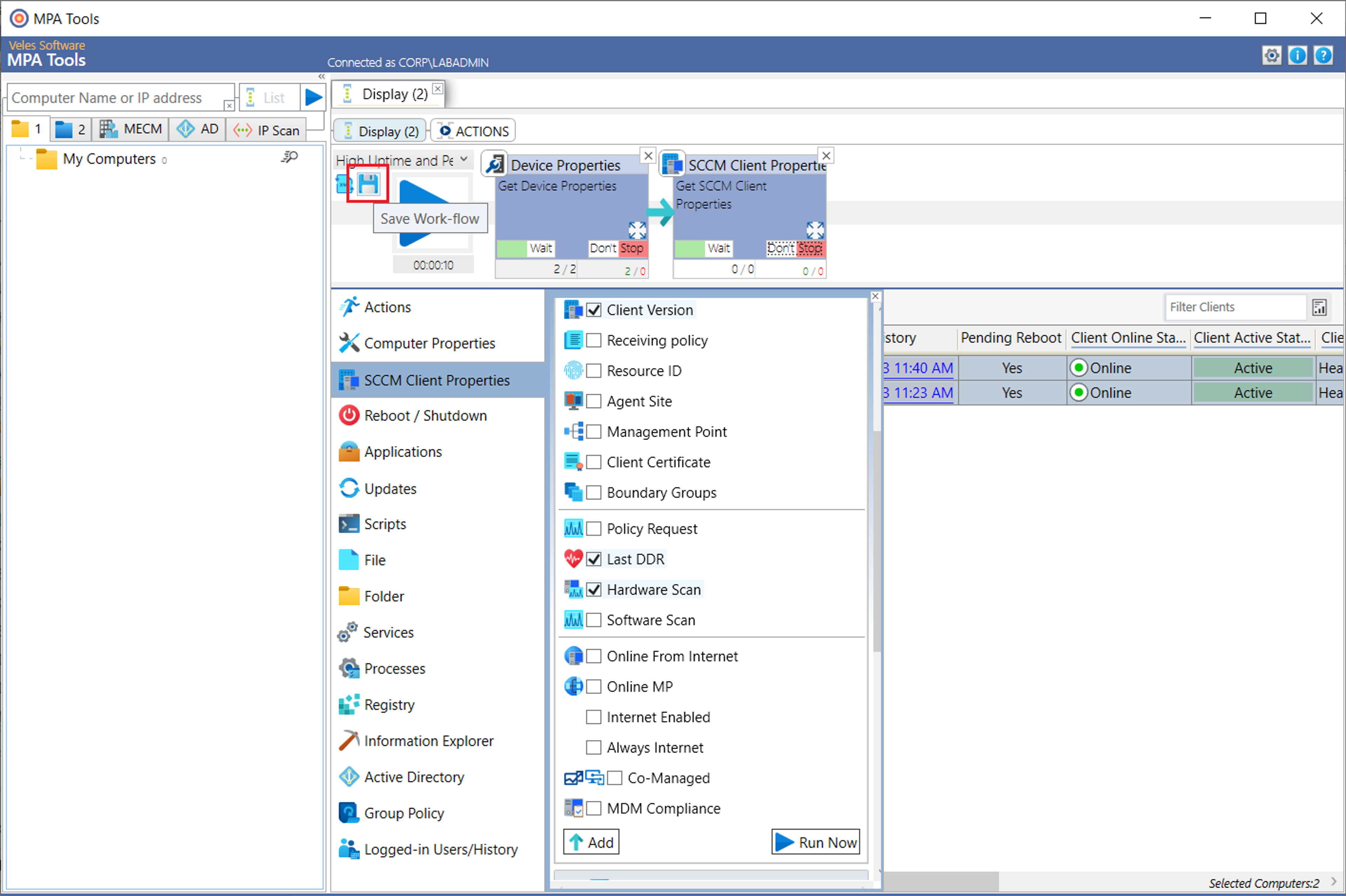Close the Device Properties work-flow step
The image size is (1346, 896).
(x=648, y=155)
